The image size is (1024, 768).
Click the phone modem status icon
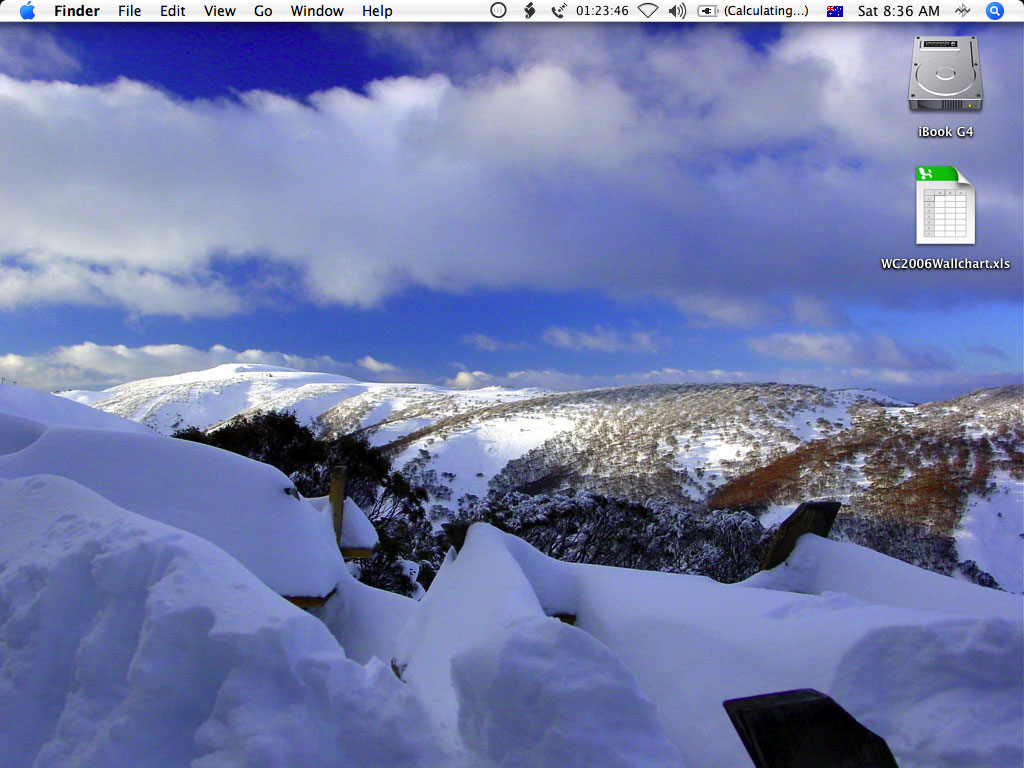[558, 10]
